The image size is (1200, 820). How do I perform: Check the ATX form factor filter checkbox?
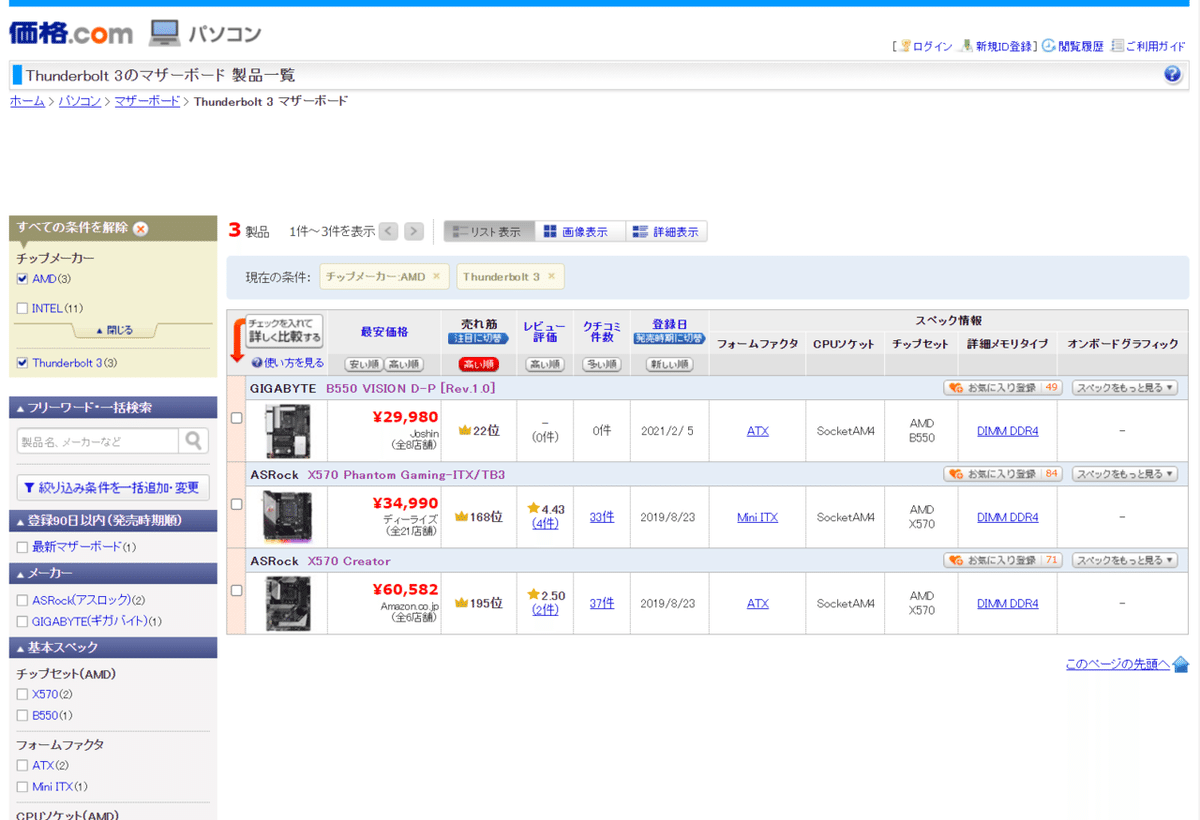click(x=22, y=765)
